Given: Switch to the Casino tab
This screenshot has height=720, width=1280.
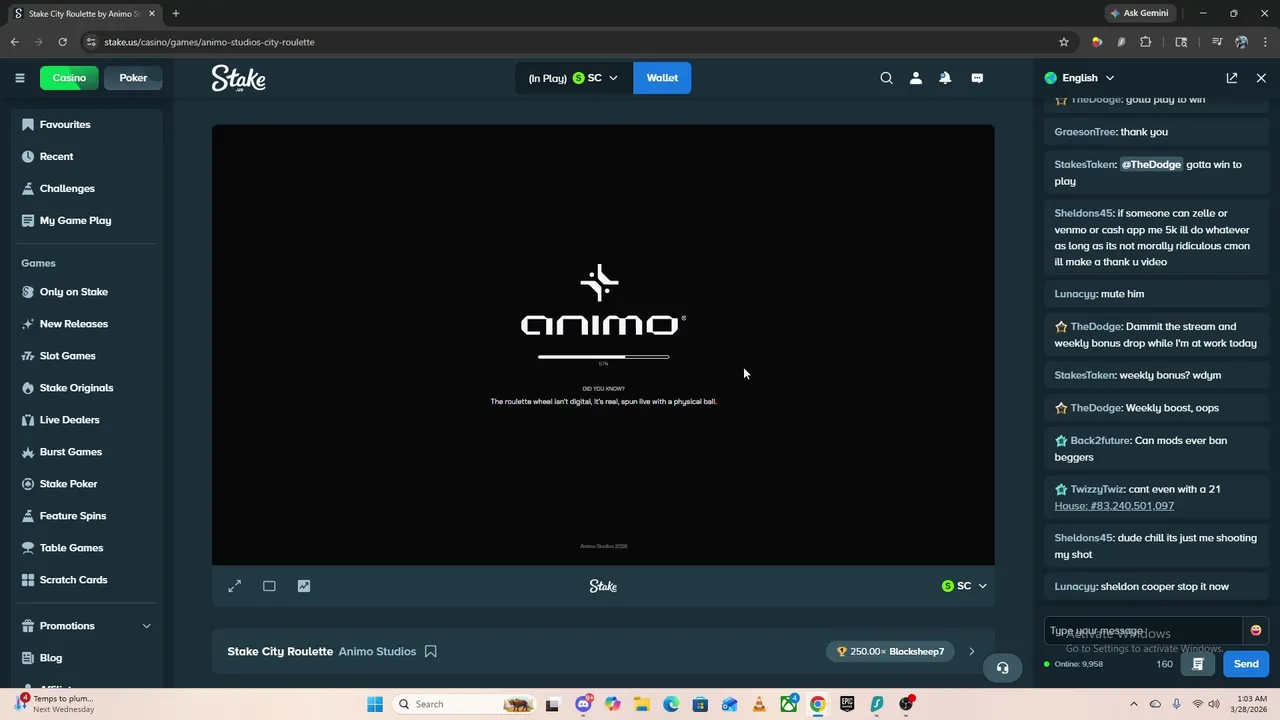Looking at the screenshot, I should click(x=69, y=78).
